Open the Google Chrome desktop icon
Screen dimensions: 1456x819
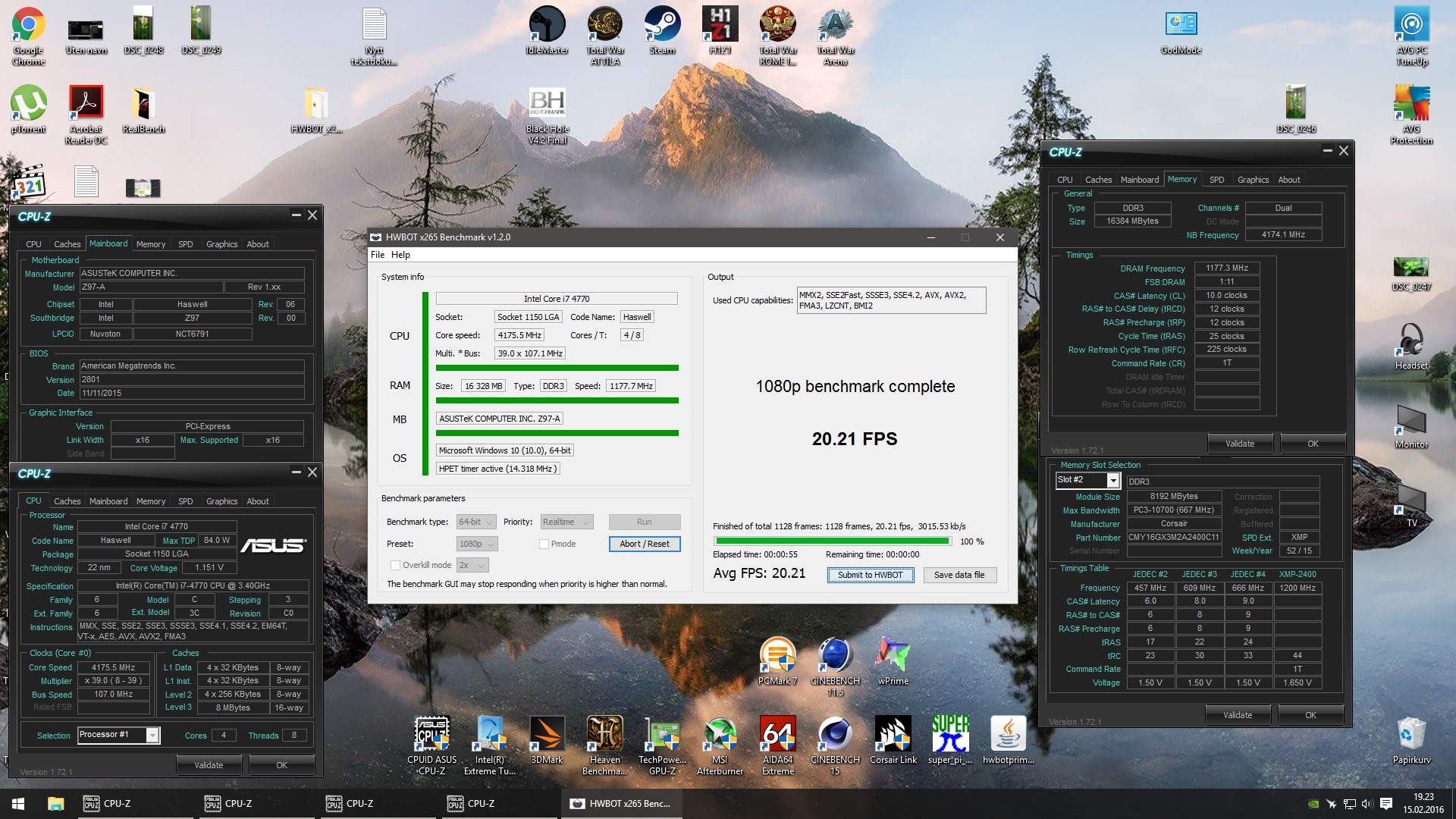(28, 36)
